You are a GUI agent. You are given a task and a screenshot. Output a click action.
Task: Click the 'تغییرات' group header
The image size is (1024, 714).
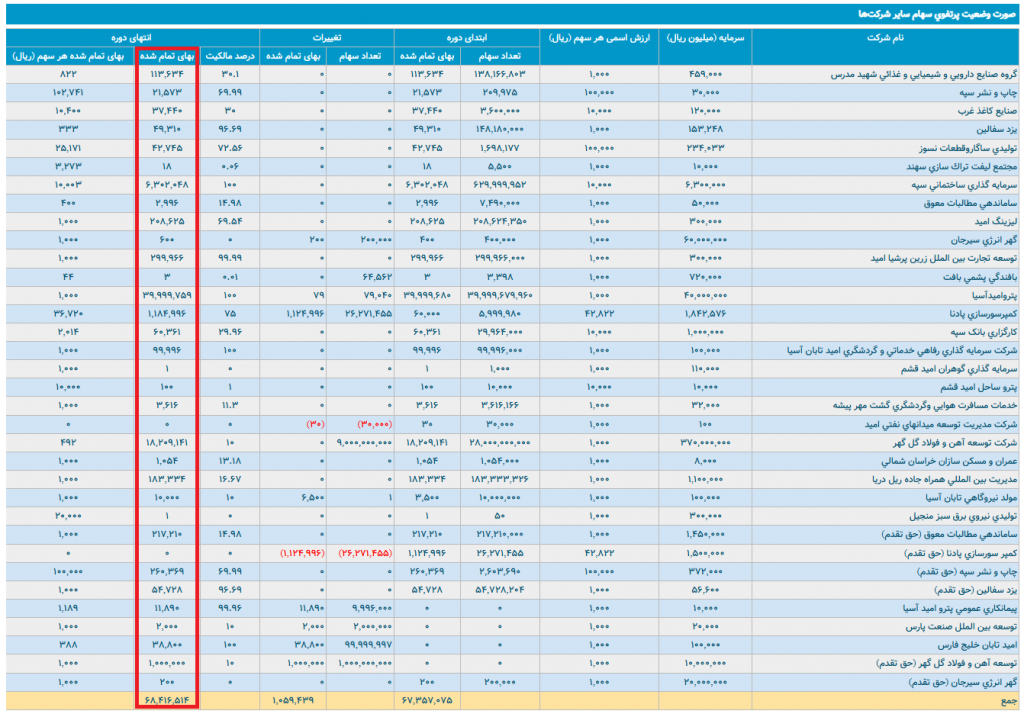[x=327, y=38]
